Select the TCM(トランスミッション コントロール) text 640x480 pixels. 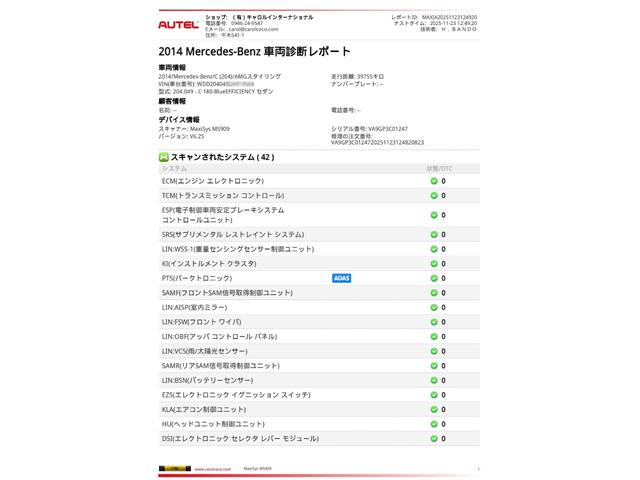pyautogui.click(x=223, y=196)
